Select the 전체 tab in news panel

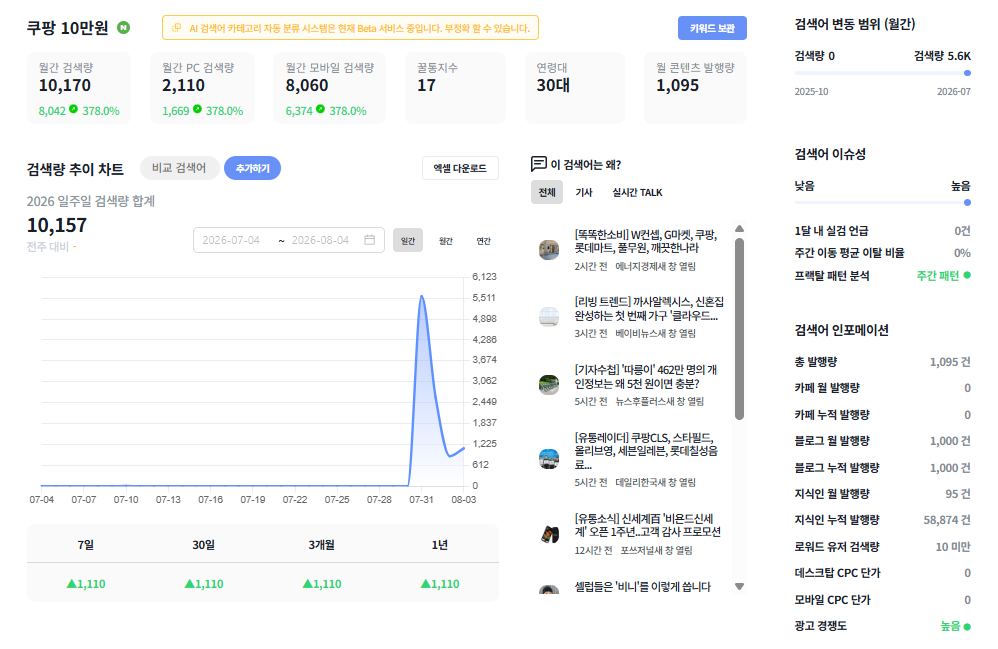coord(547,192)
